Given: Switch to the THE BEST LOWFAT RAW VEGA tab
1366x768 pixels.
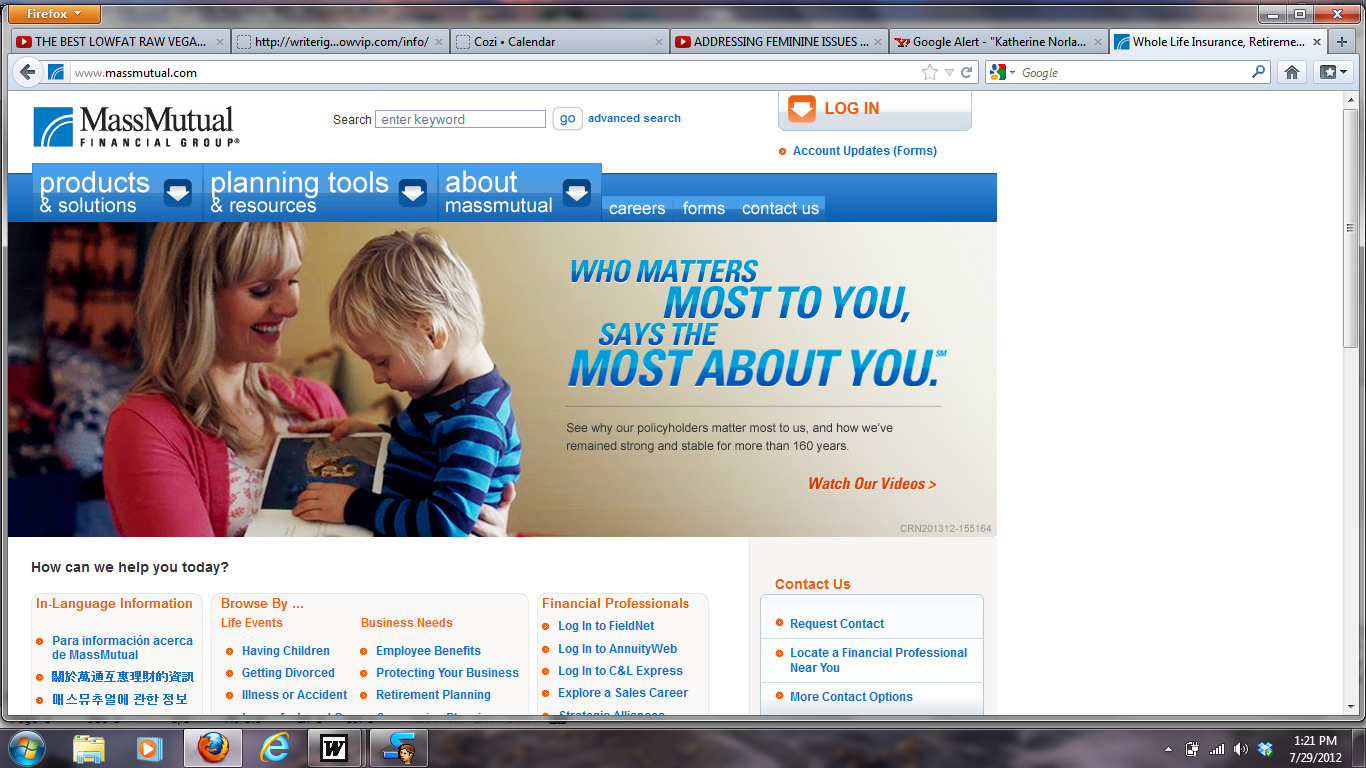Looking at the screenshot, I should (x=120, y=42).
